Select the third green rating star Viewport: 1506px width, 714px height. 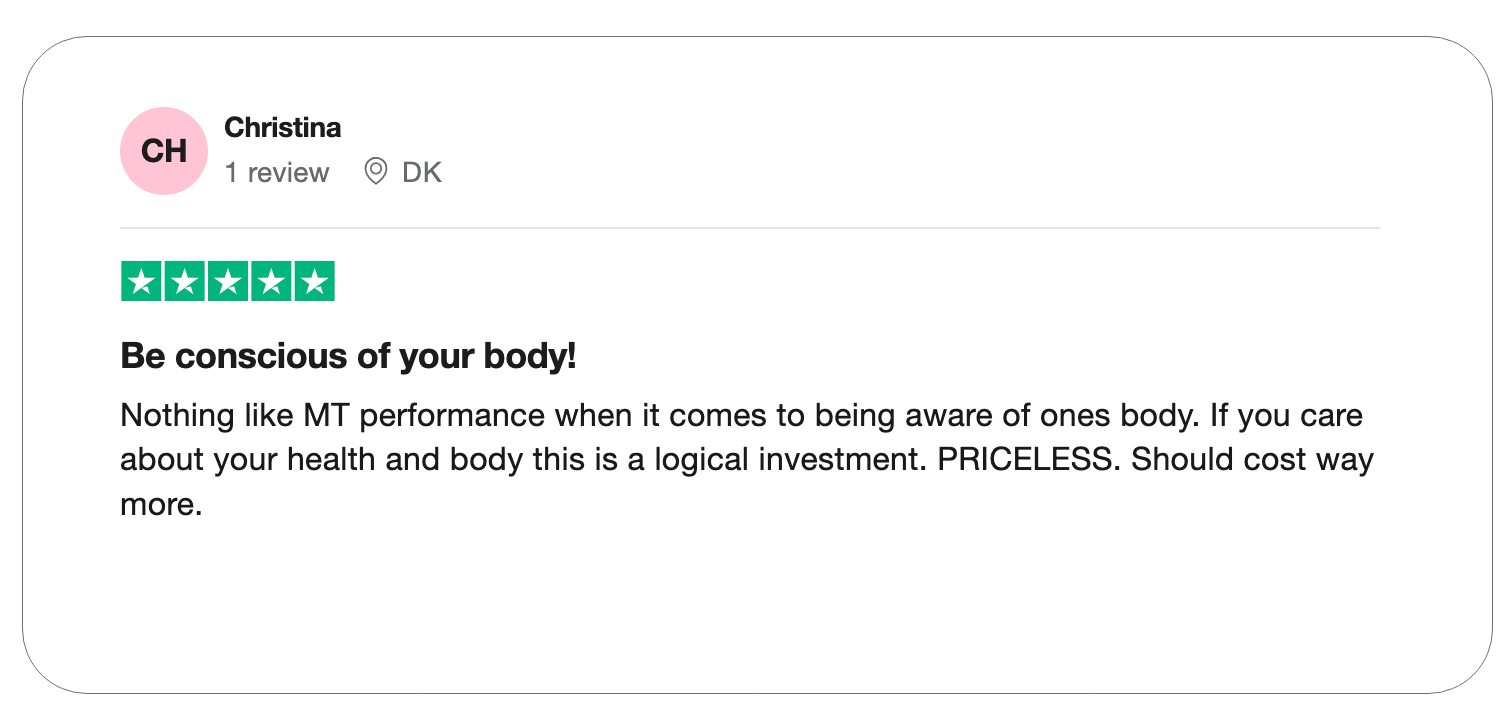click(x=228, y=282)
